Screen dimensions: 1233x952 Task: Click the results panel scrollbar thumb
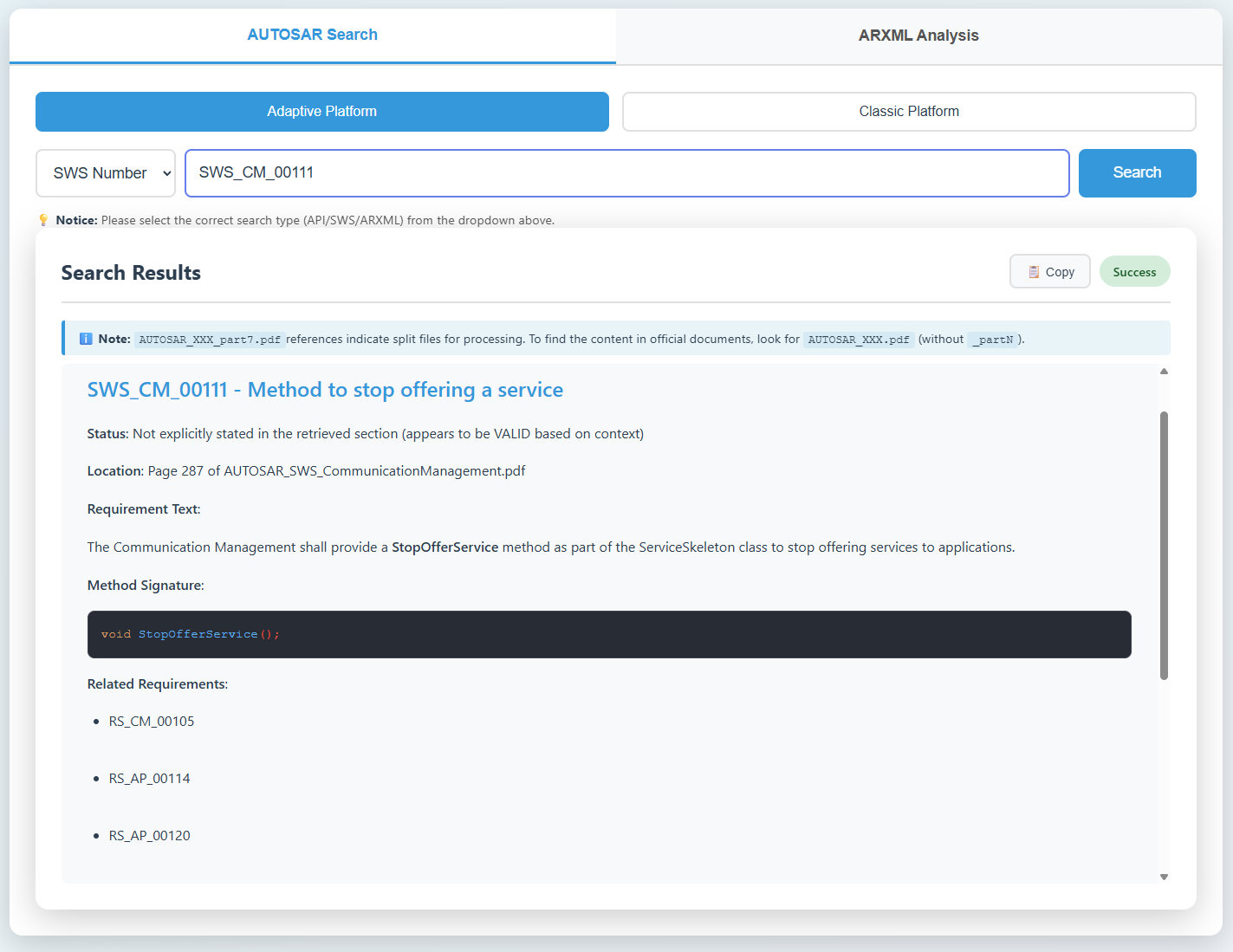[x=1164, y=545]
